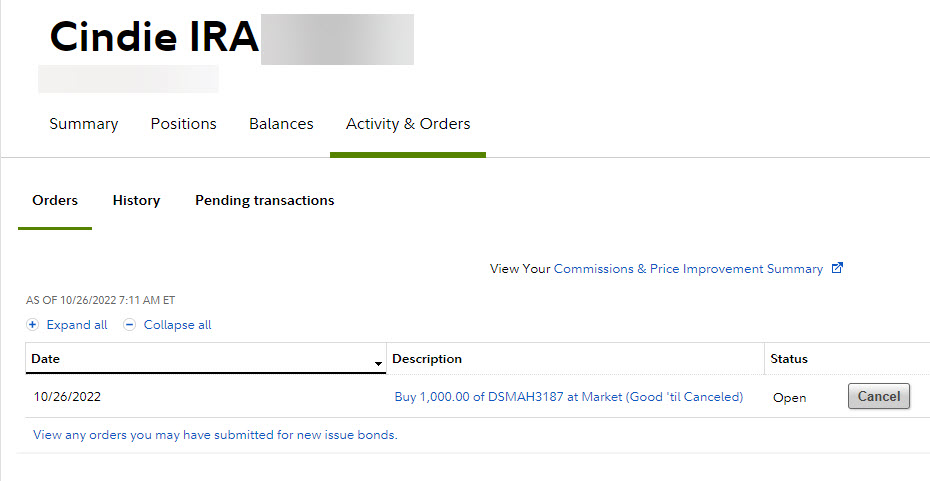This screenshot has width=930, height=481.
Task: Click the Description column header
Action: (427, 359)
